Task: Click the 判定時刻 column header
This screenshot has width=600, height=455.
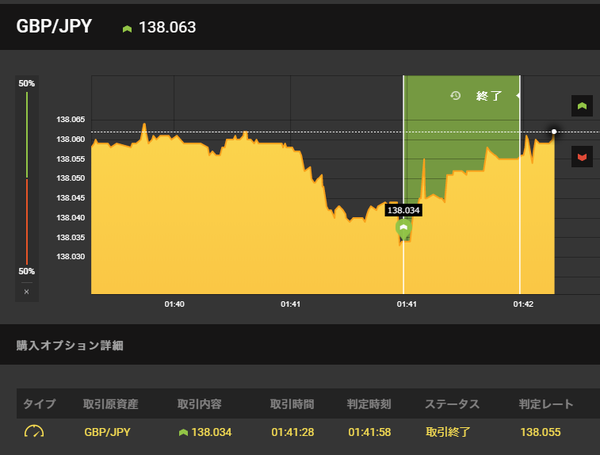Action: click(369, 404)
